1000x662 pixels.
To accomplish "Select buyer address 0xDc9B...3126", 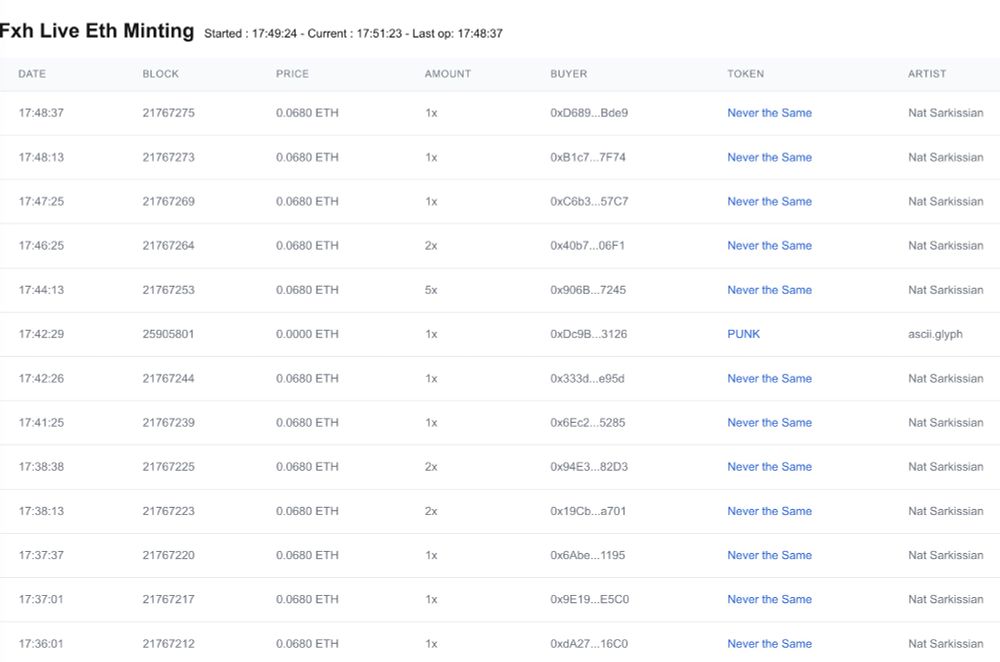I will pos(589,334).
